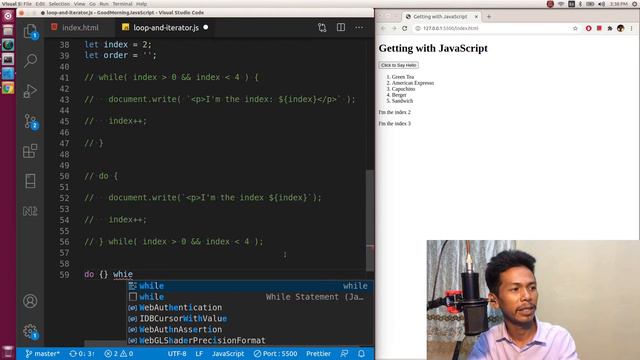Reload the page in Chrome
Image resolution: width=640 pixels, height=360 pixels.
point(404,28)
